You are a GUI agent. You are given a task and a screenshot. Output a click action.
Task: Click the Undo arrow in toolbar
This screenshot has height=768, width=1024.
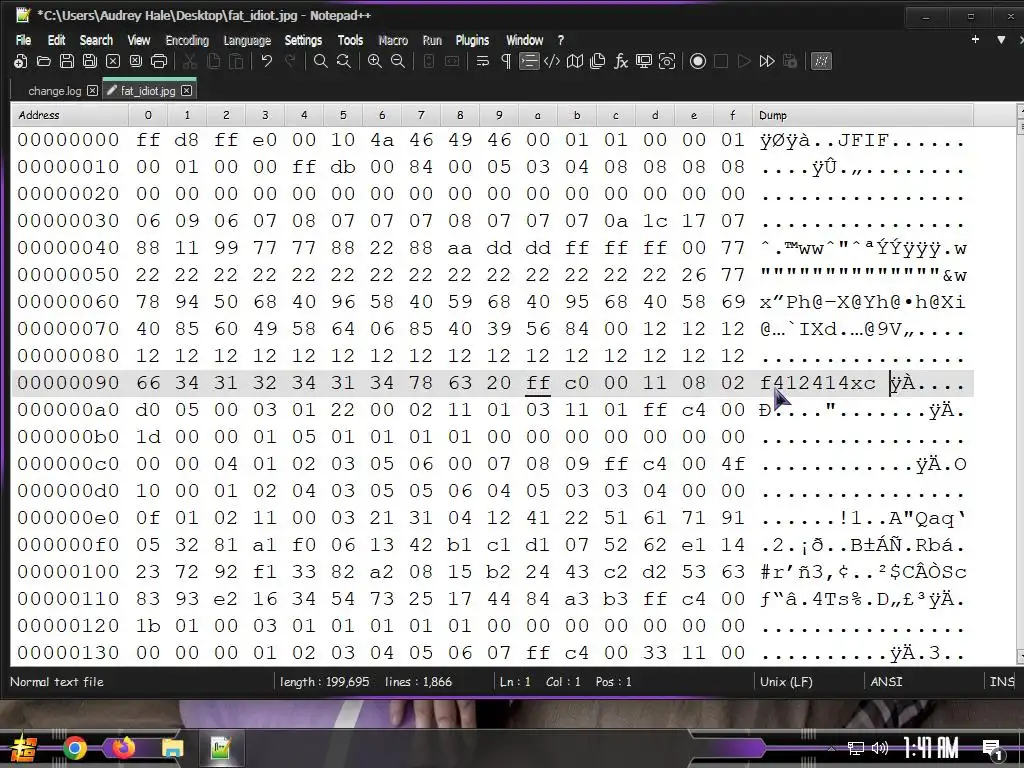click(x=266, y=61)
